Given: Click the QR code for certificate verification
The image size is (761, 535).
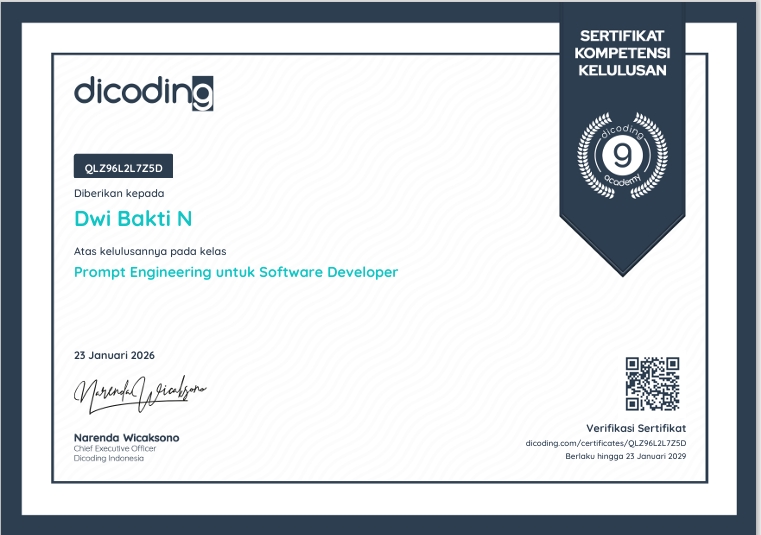Looking at the screenshot, I should [651, 383].
